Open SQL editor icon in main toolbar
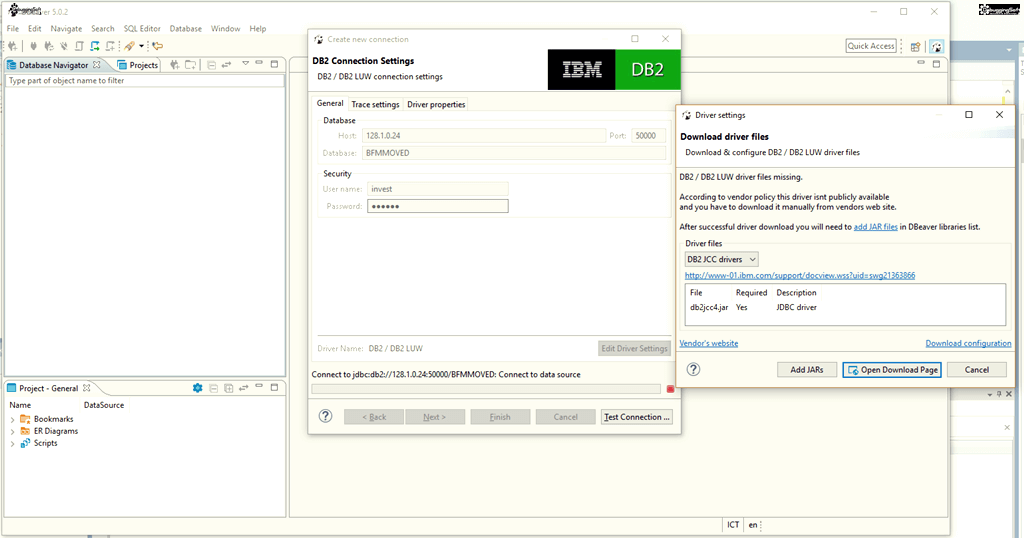1024x538 pixels. click(x=79, y=46)
